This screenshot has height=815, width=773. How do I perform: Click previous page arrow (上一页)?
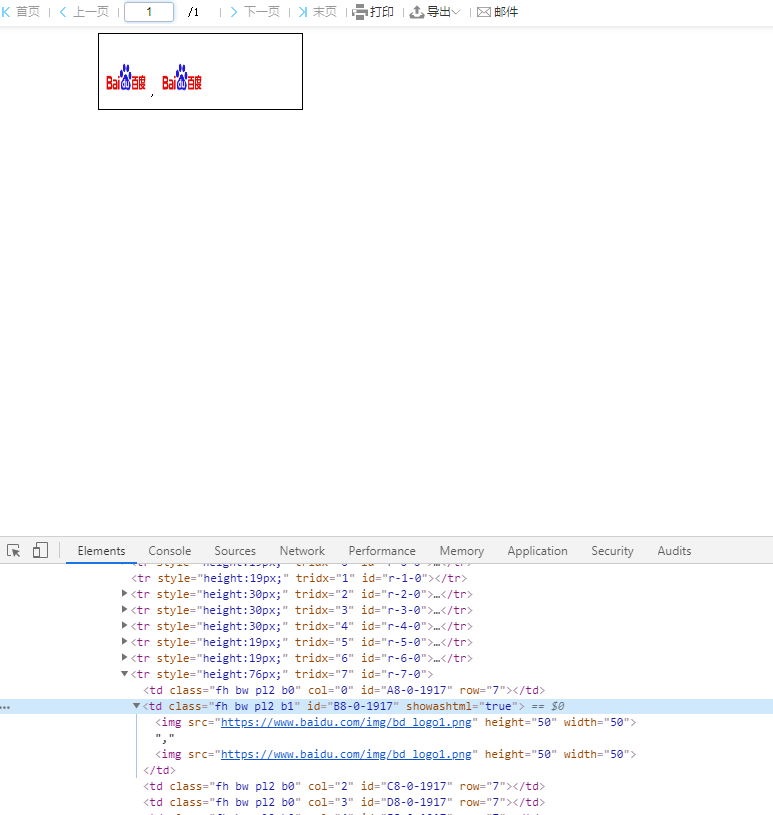[63, 12]
